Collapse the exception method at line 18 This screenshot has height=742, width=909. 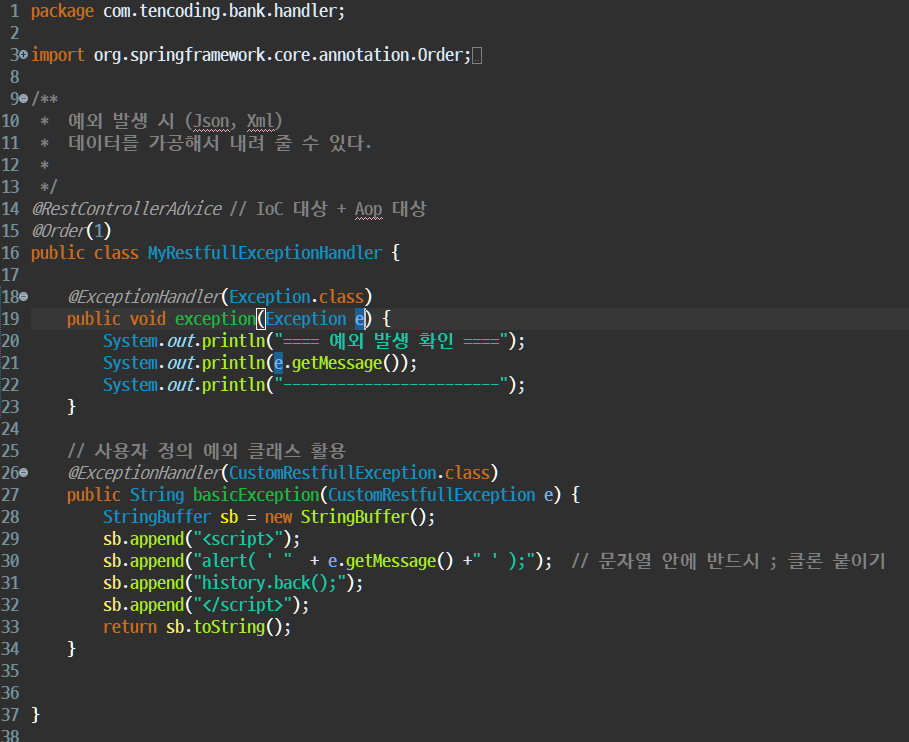[23, 296]
